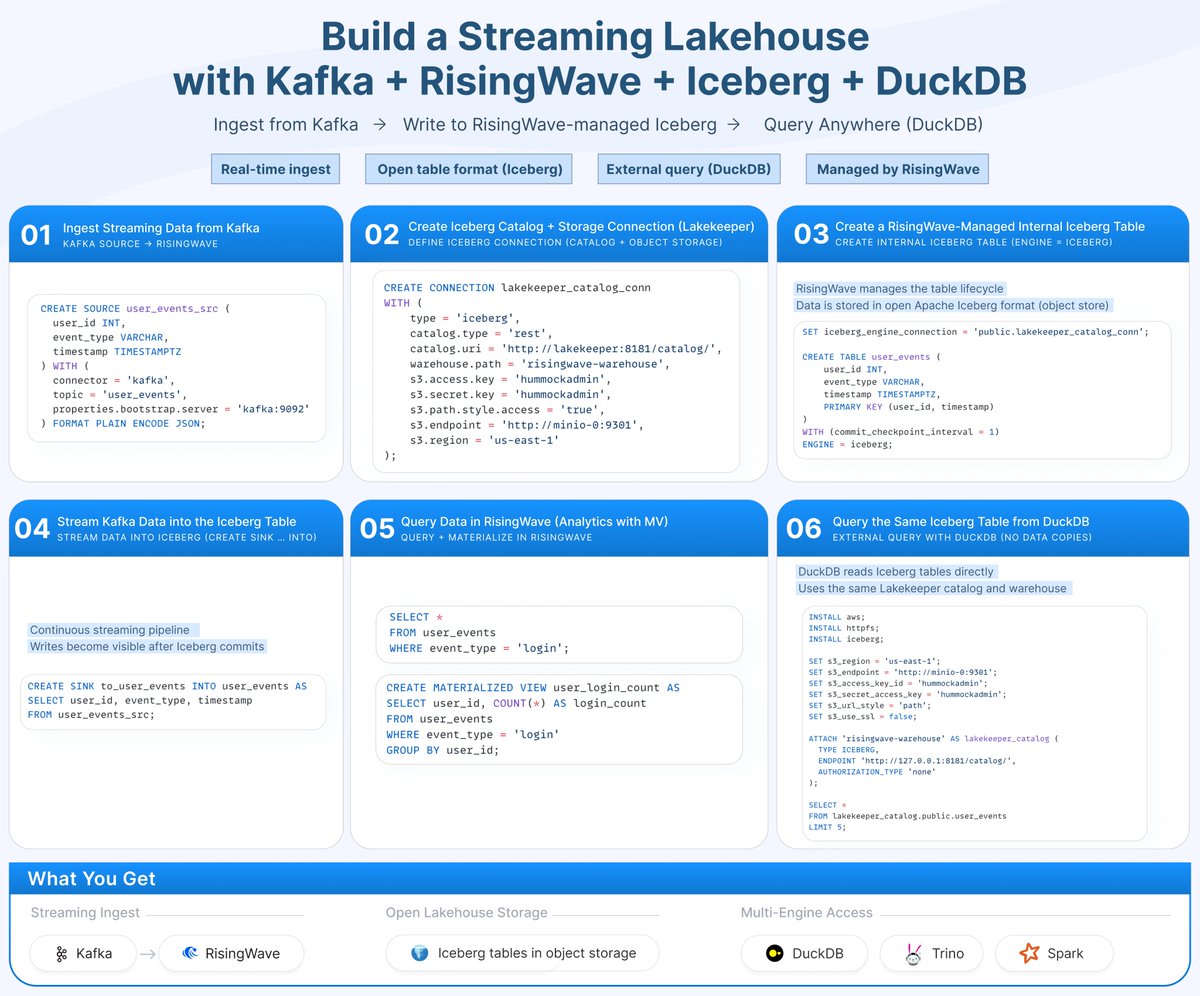Click "Uses the same Lakekeeper catalog and warehouse" note

coord(932,588)
